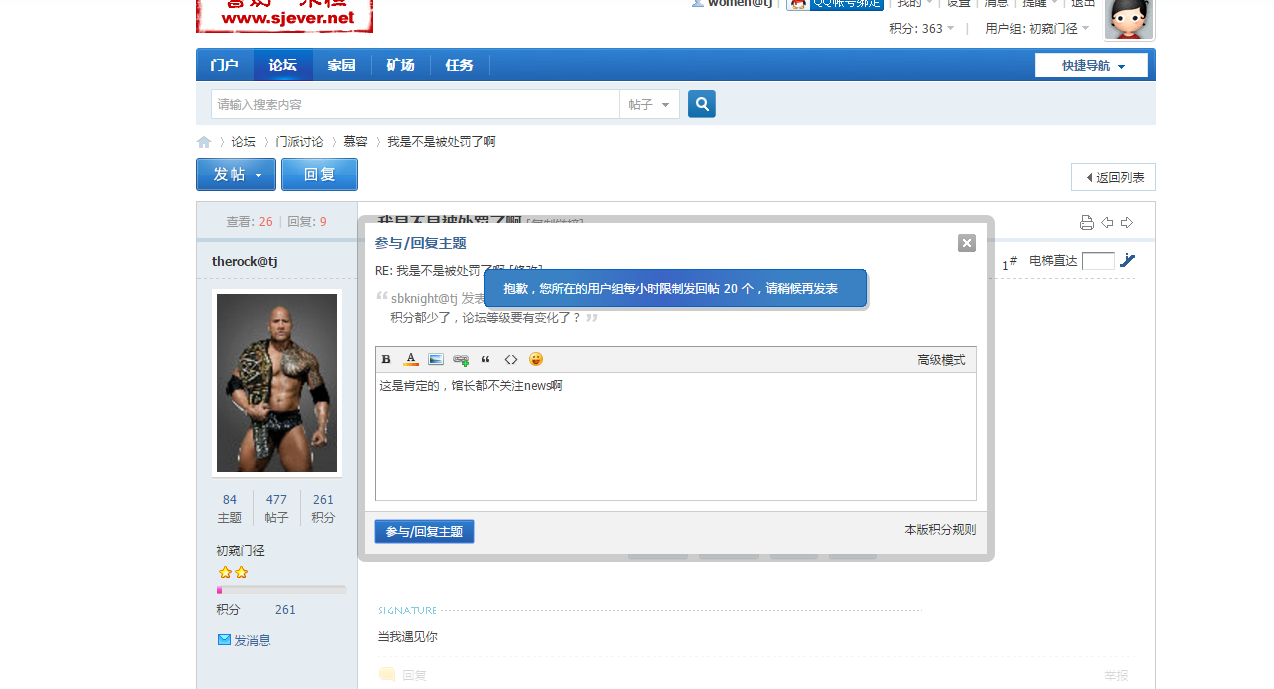1274x689 pixels.
Task: Insert a code block with the angle-bracket icon
Action: point(511,360)
